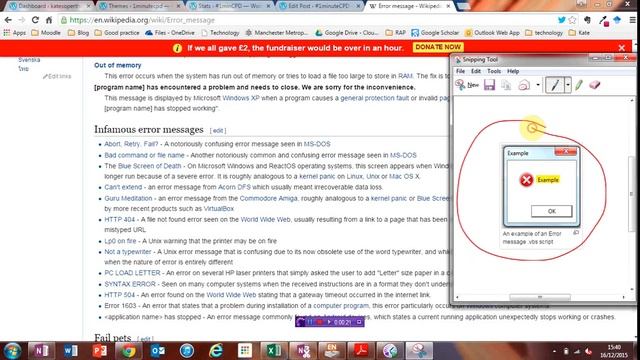Open the Google Scholar bookmark
This screenshot has height=360, width=640.
(x=435, y=33)
